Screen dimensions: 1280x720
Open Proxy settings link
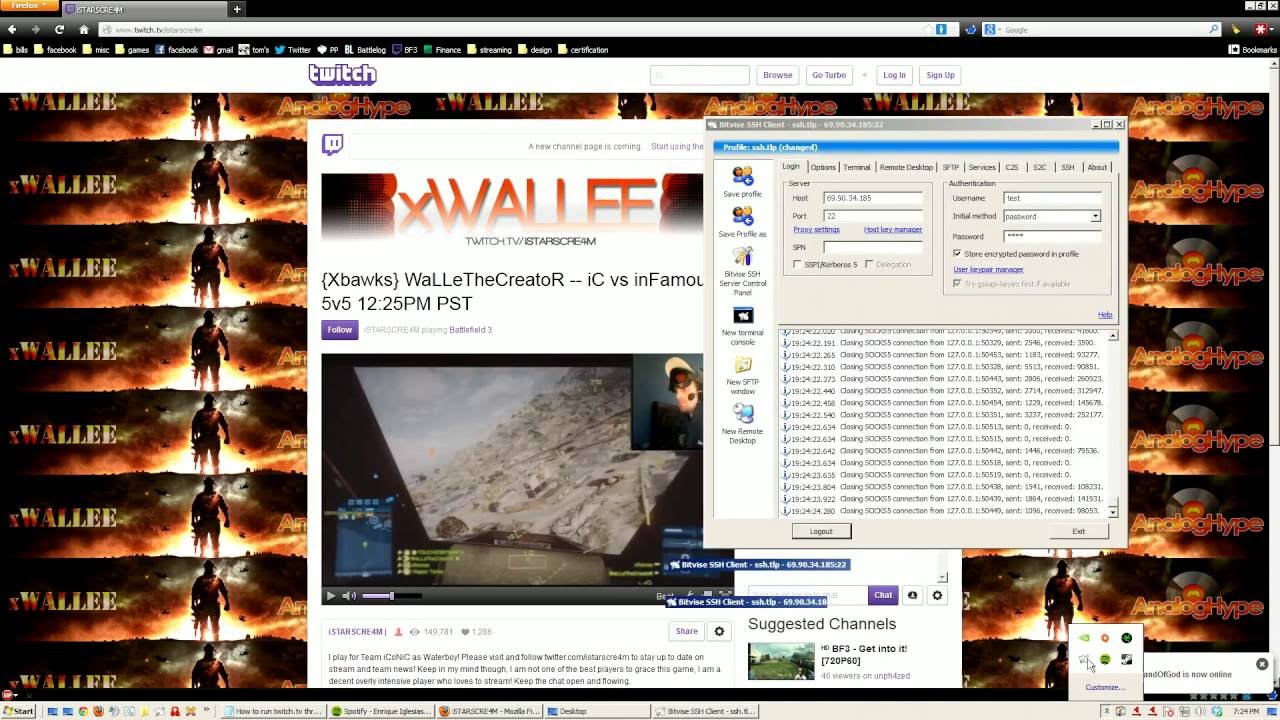click(x=816, y=230)
